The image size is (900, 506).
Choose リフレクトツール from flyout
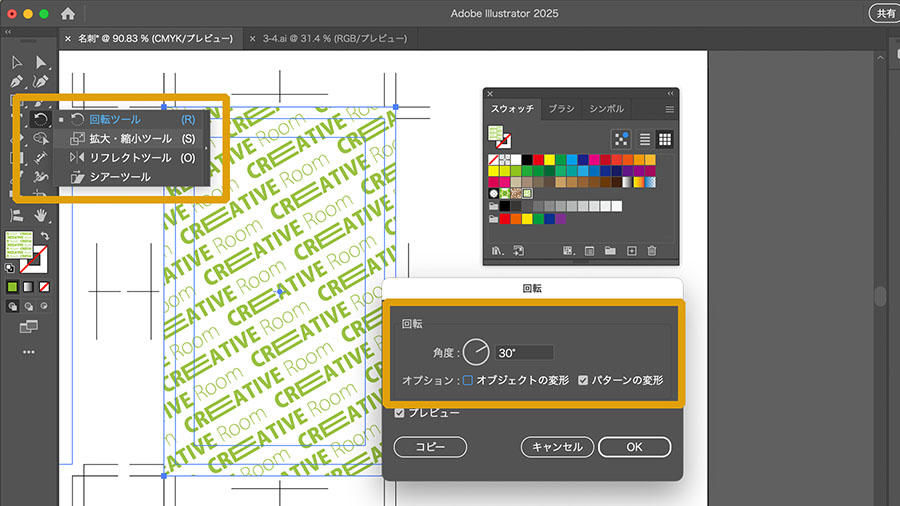point(131,157)
